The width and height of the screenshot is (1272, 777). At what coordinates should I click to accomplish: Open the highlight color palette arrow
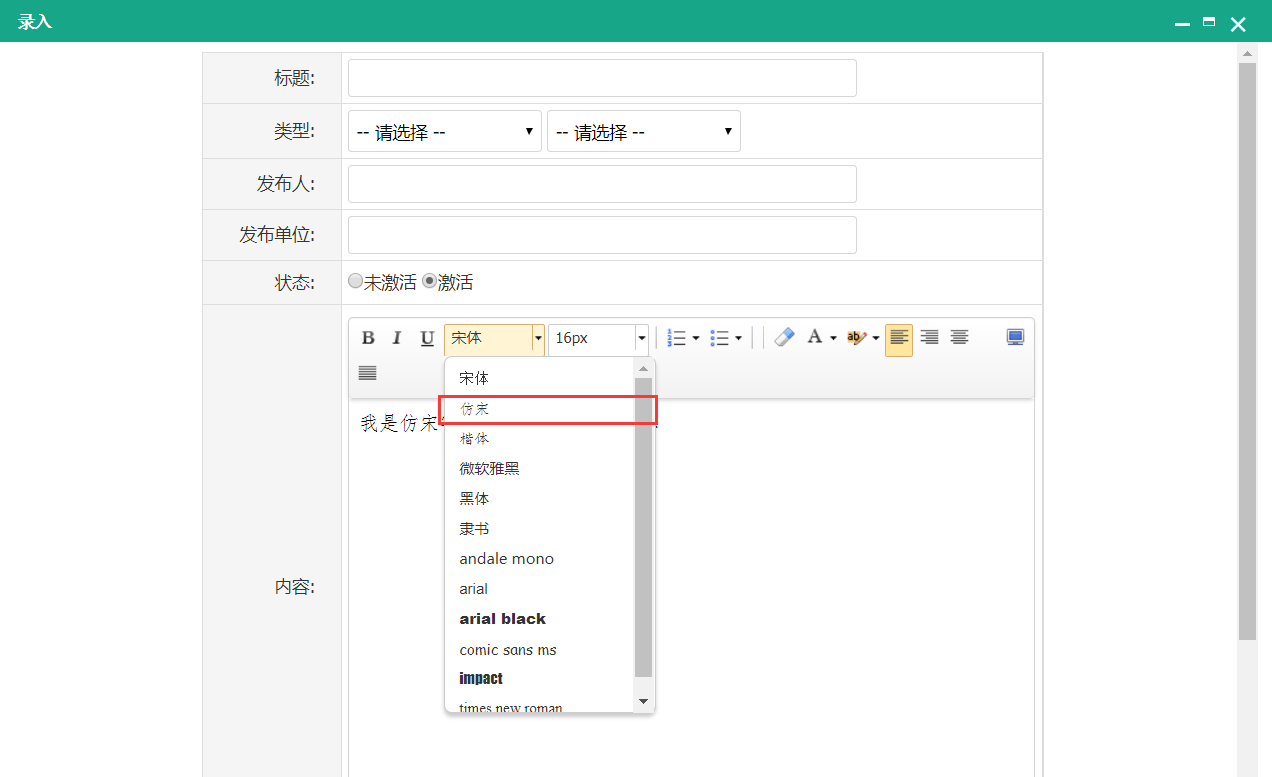point(876,339)
